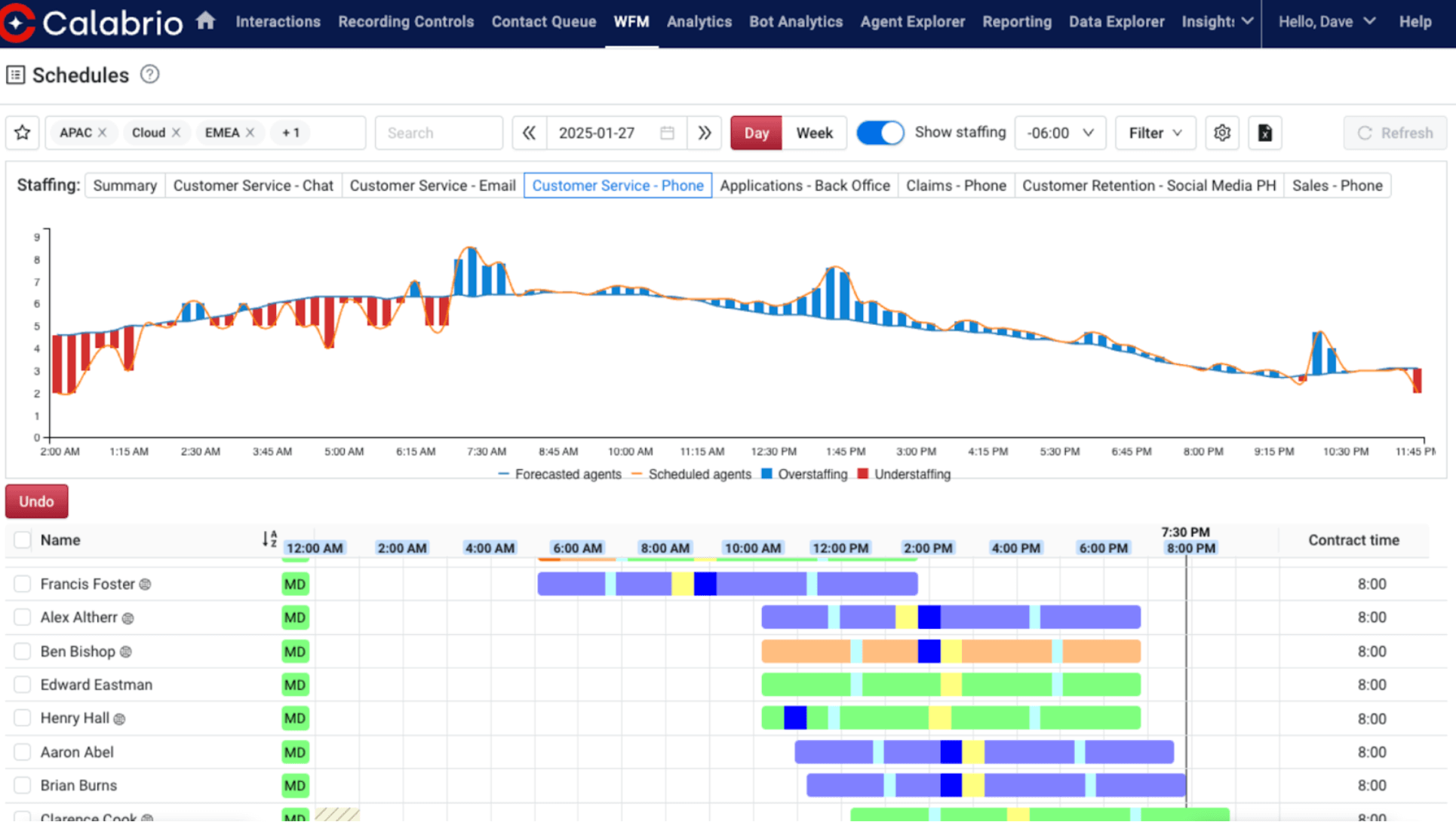Go to previous date with double-left arrows
Screen dimensions: 1456x822
pyautogui.click(x=529, y=133)
